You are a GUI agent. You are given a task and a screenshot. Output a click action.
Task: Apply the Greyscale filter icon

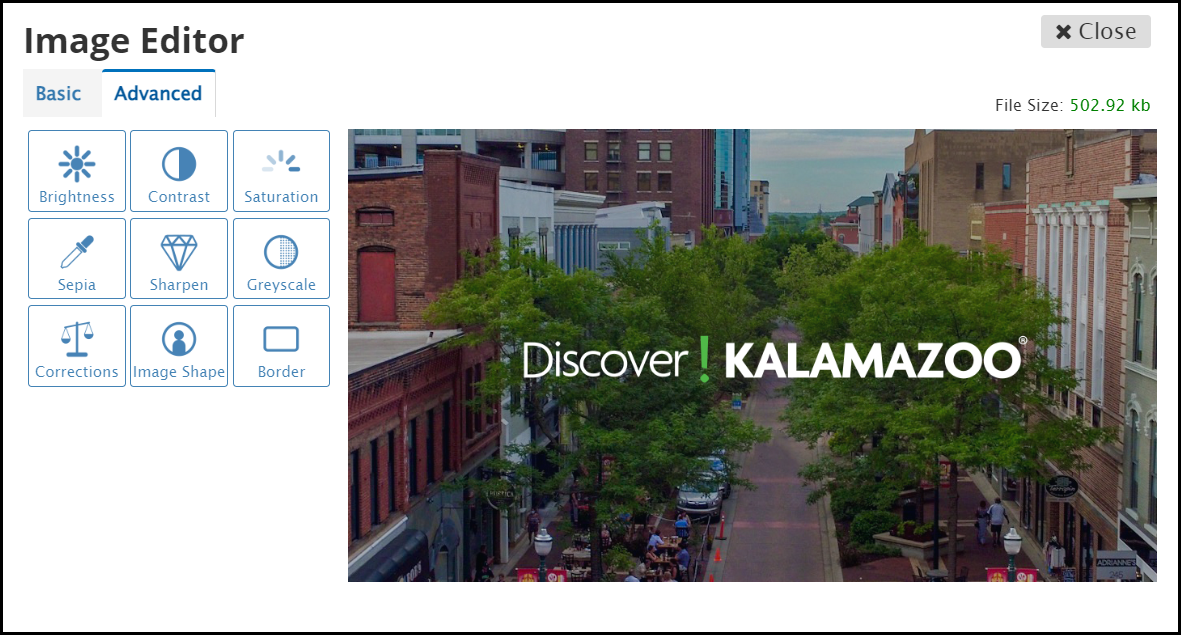tap(281, 252)
